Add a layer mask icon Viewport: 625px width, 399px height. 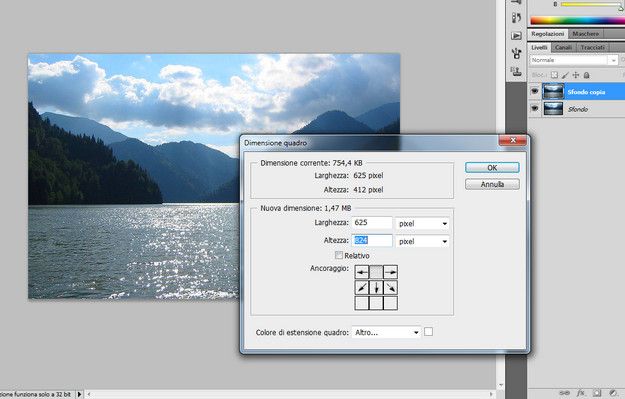point(597,393)
